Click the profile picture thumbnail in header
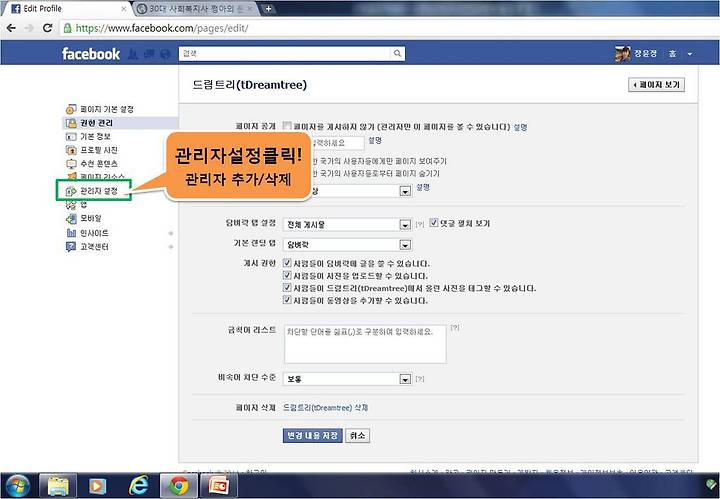The width and height of the screenshot is (720, 499). coord(623,54)
